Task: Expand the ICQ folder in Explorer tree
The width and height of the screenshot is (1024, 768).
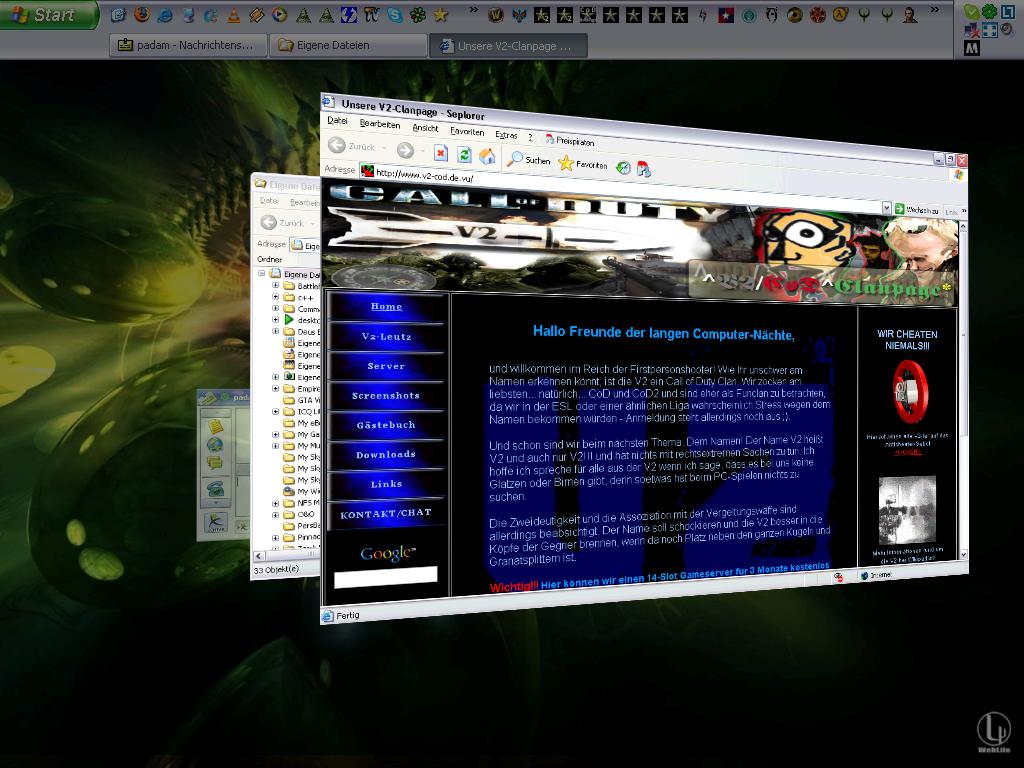Action: tap(275, 411)
